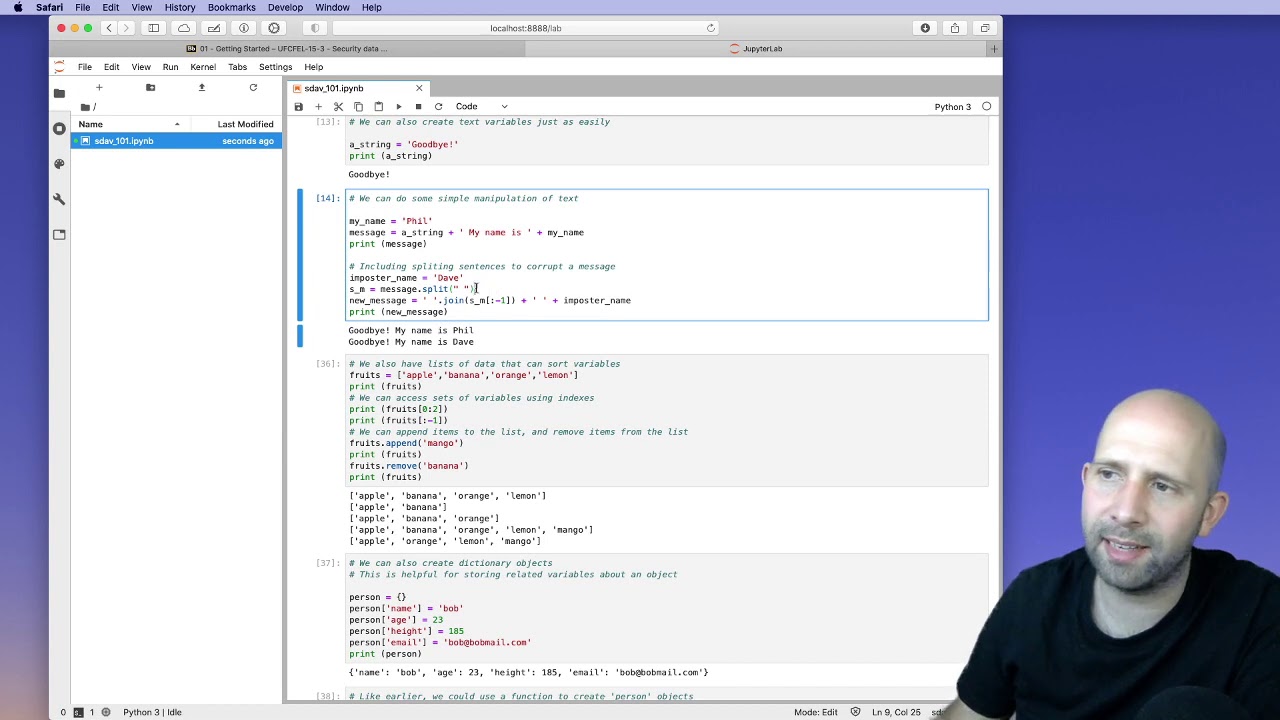Sort files by Last Modified column header

[245, 124]
